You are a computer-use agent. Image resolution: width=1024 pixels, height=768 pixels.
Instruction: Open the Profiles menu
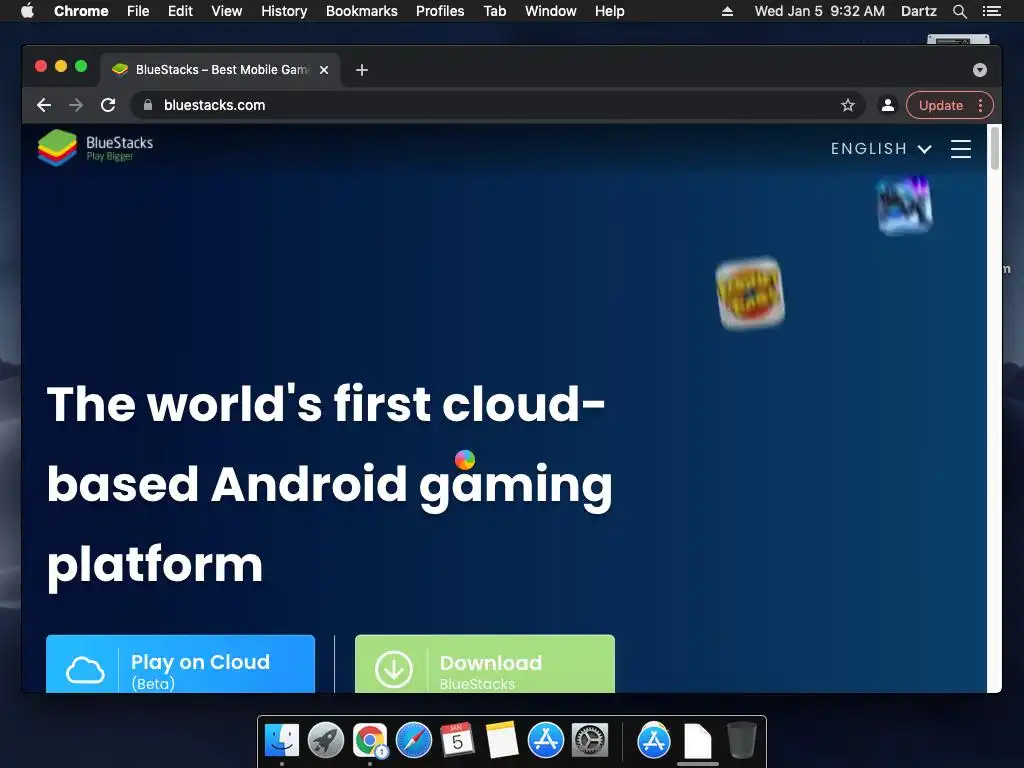pos(440,11)
